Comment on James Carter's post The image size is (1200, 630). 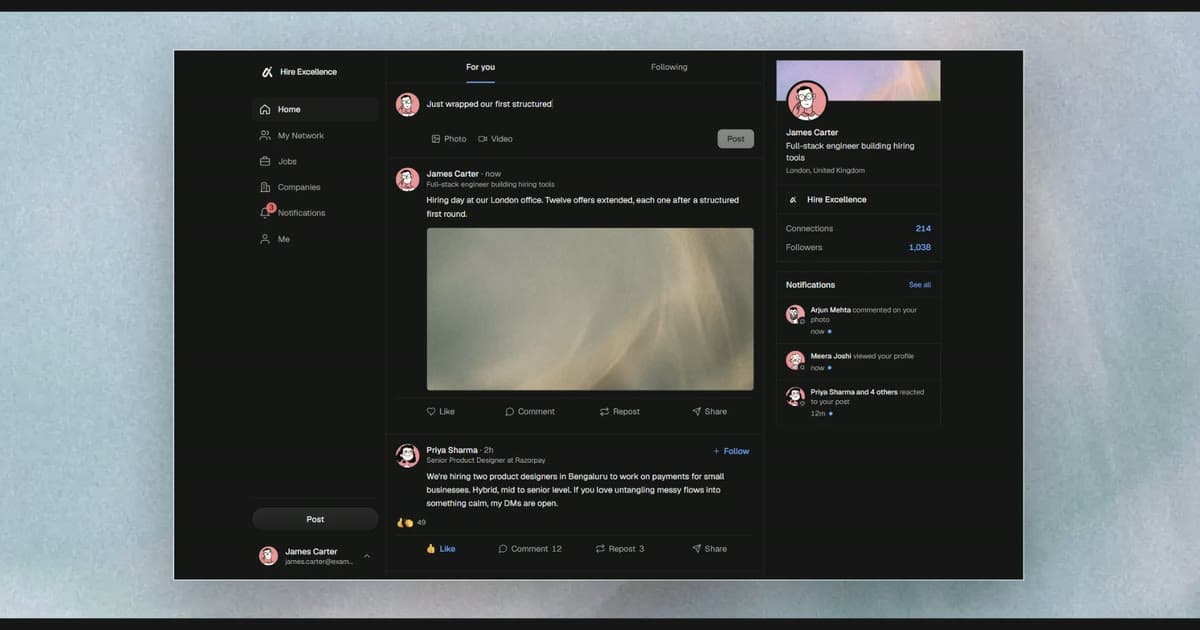coord(530,411)
